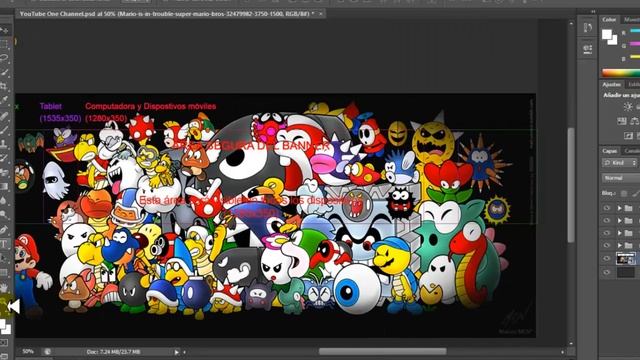The image size is (640, 360).
Task: Open the collapsed Properties panel icon
Action: (587, 49)
